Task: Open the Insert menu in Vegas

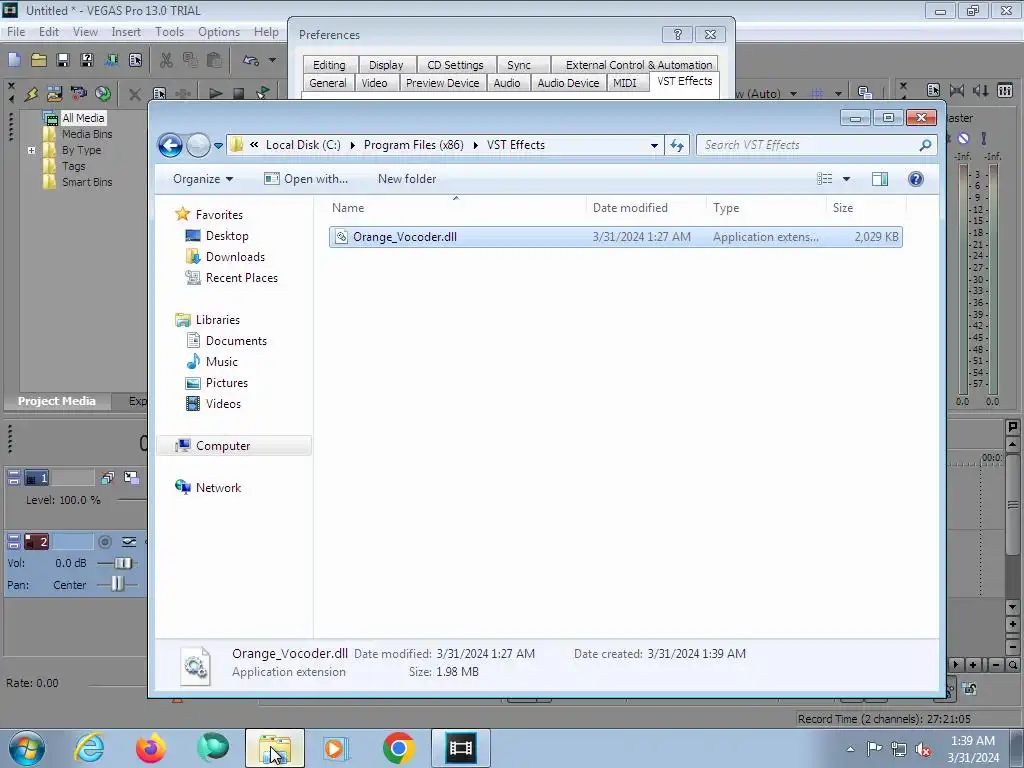Action: click(126, 32)
